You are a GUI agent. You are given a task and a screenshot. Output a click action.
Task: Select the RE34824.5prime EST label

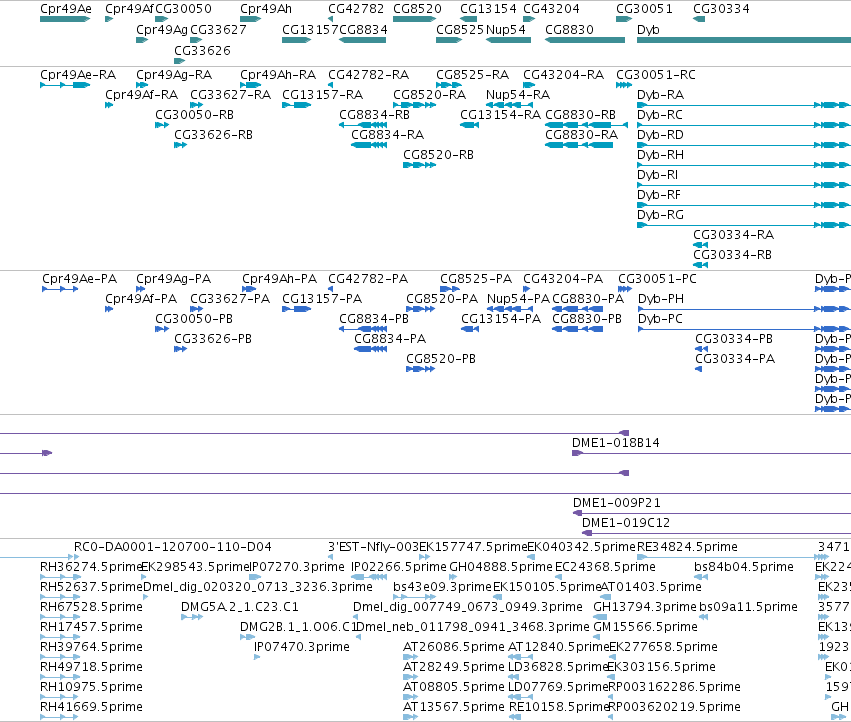[x=687, y=547]
